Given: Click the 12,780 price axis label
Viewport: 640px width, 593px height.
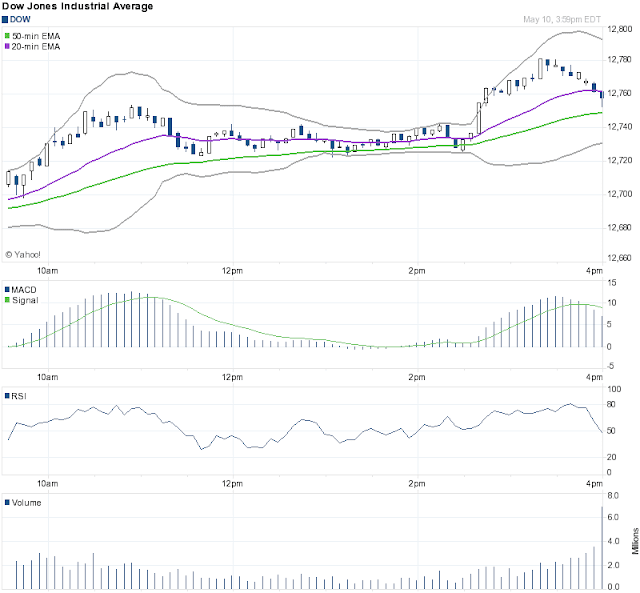Looking at the screenshot, I should 620,60.
